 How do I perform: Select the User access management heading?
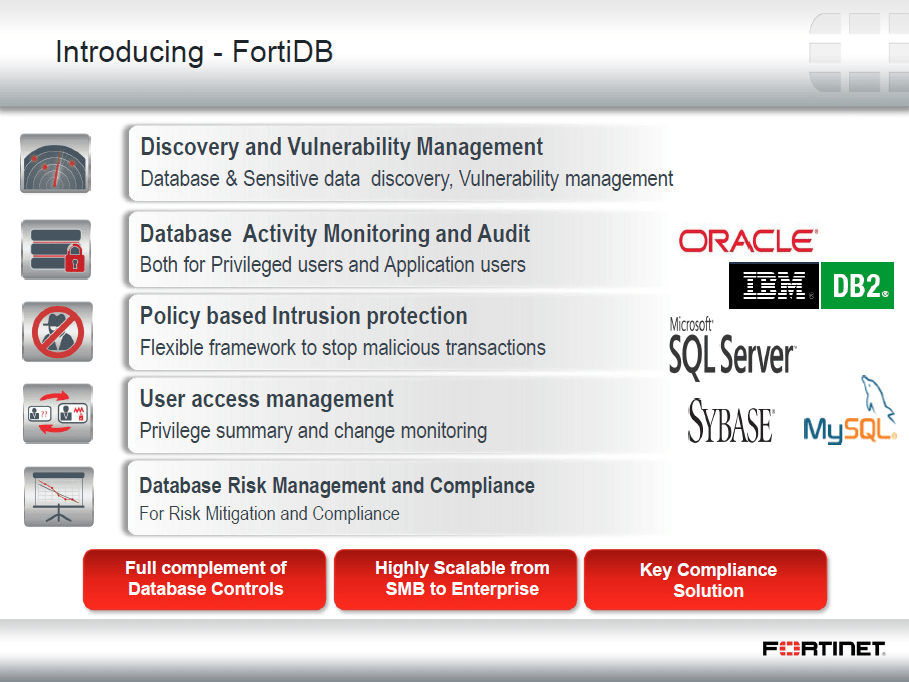[266, 399]
